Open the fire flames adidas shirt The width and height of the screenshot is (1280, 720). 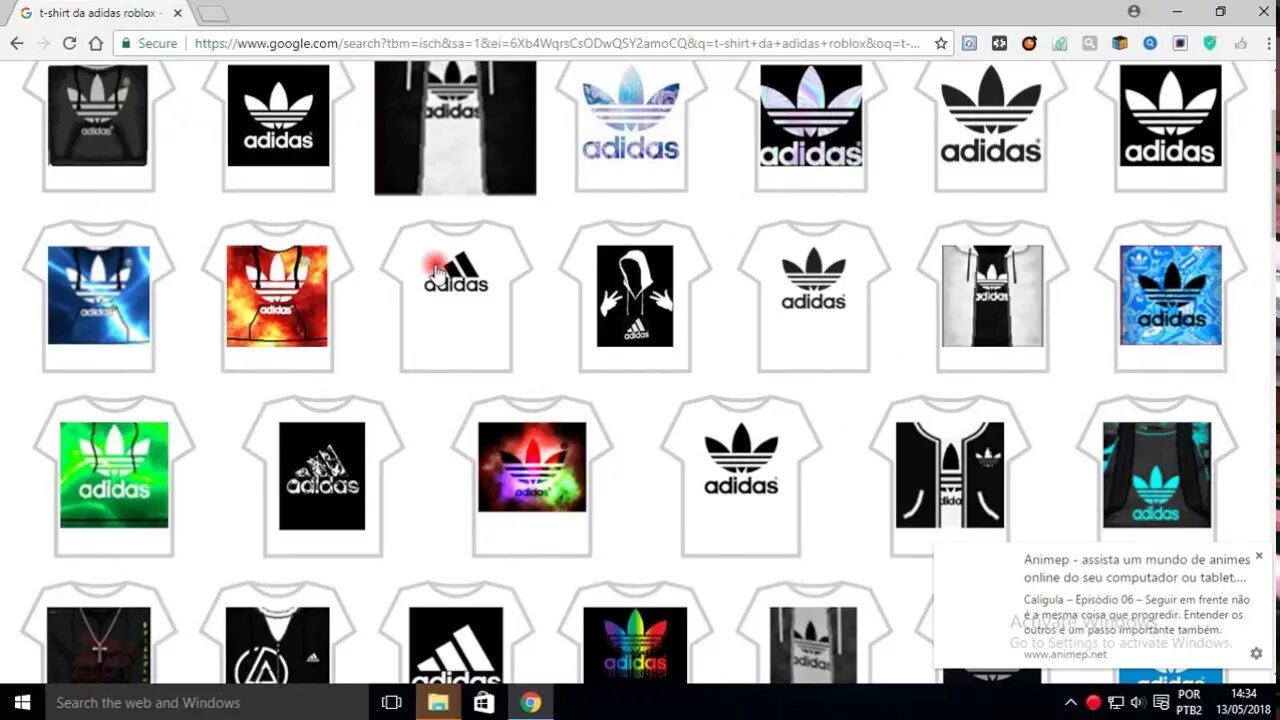click(277, 295)
